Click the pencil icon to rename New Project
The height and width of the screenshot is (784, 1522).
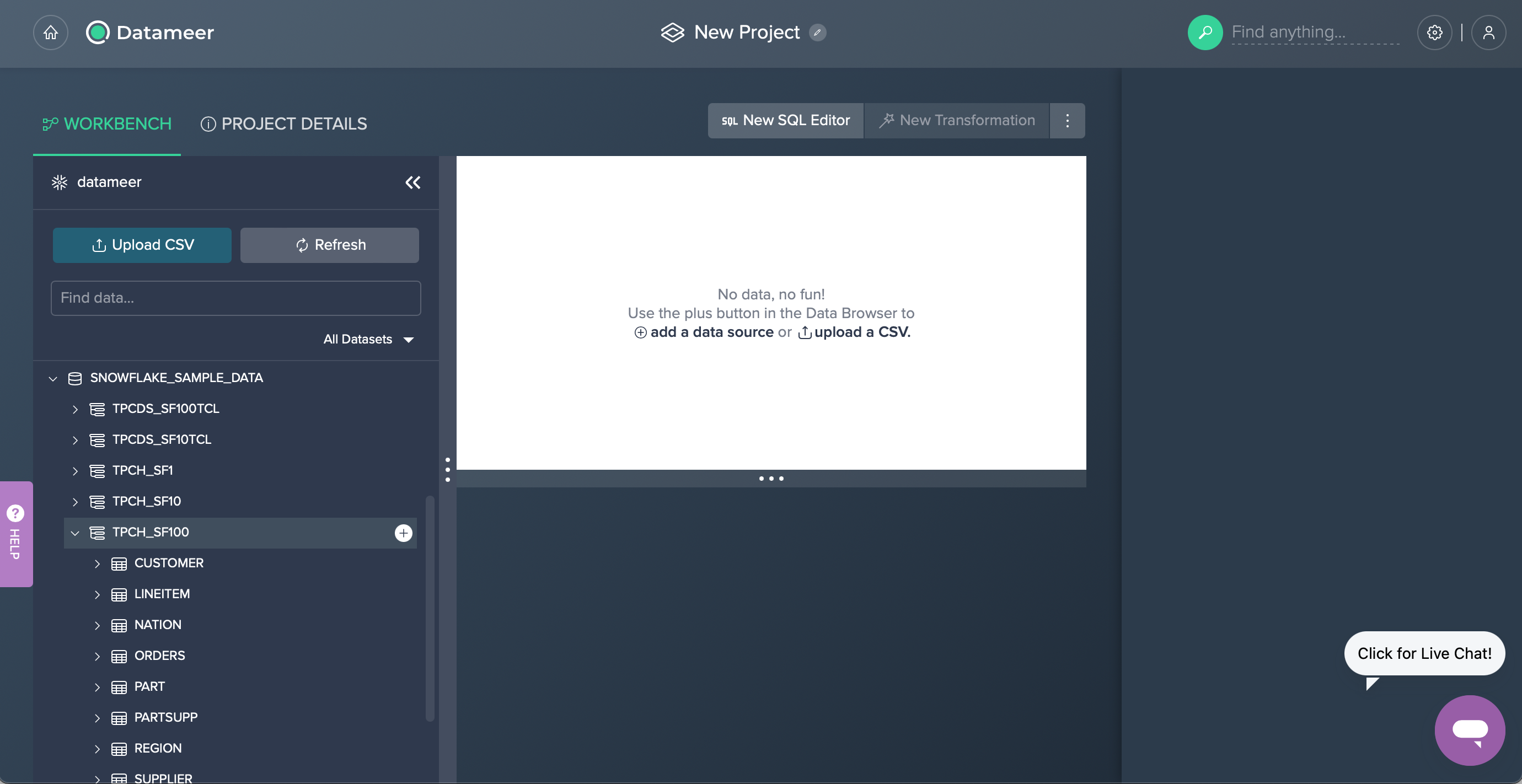(818, 33)
